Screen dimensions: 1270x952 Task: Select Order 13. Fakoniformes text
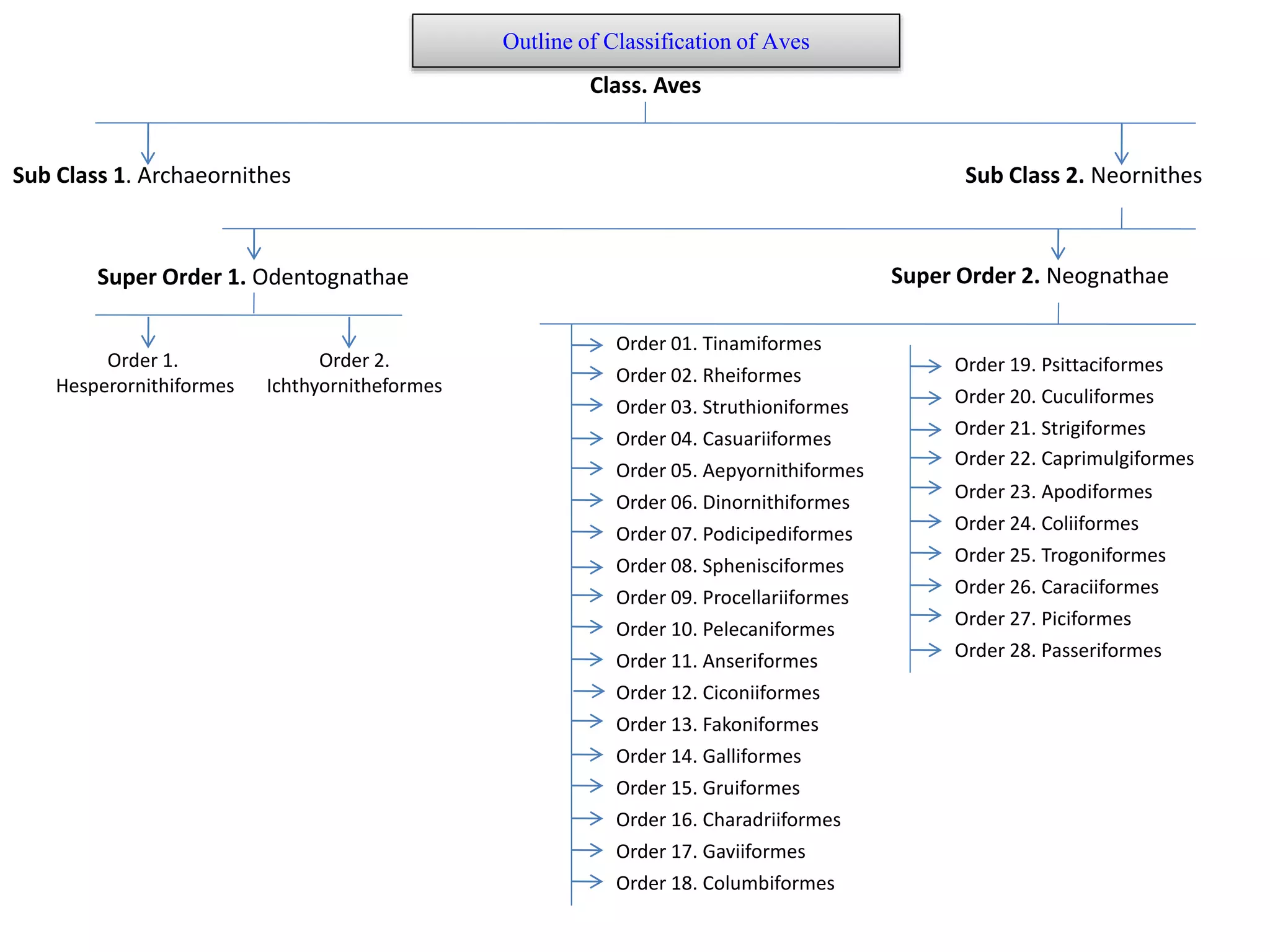click(717, 725)
